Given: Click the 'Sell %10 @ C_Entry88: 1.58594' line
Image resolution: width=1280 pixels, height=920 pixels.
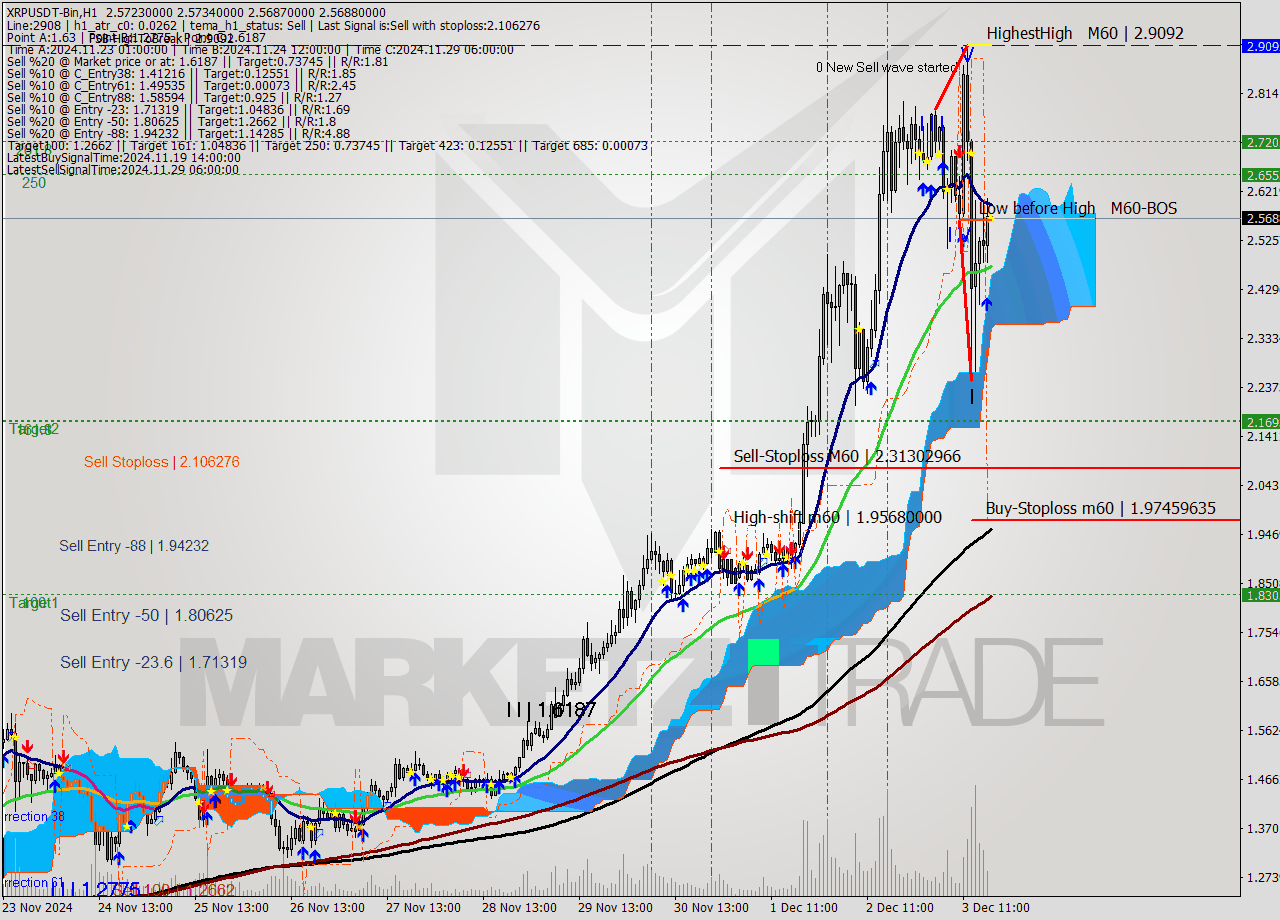Looking at the screenshot, I should pyautogui.click(x=172, y=97).
